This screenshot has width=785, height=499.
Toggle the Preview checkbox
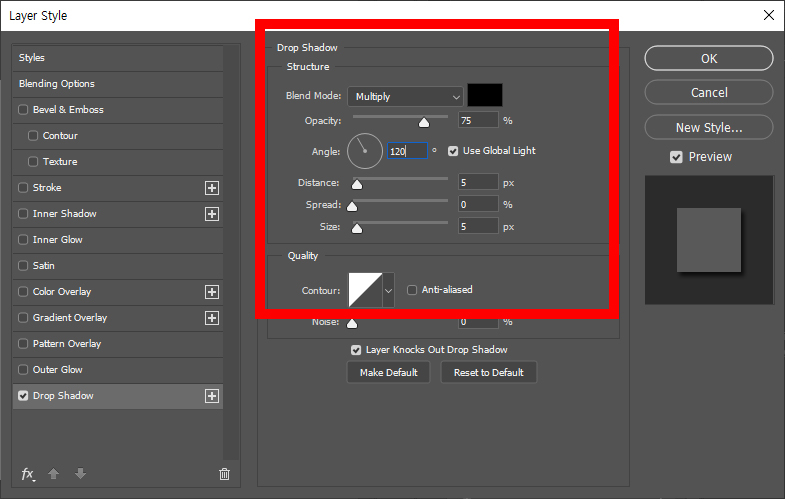pyautogui.click(x=676, y=157)
